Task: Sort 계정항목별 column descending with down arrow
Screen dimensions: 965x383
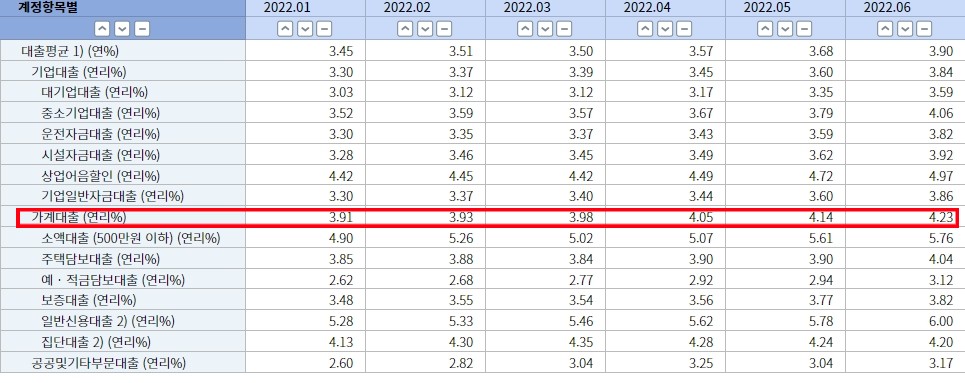Action: [x=122, y=29]
